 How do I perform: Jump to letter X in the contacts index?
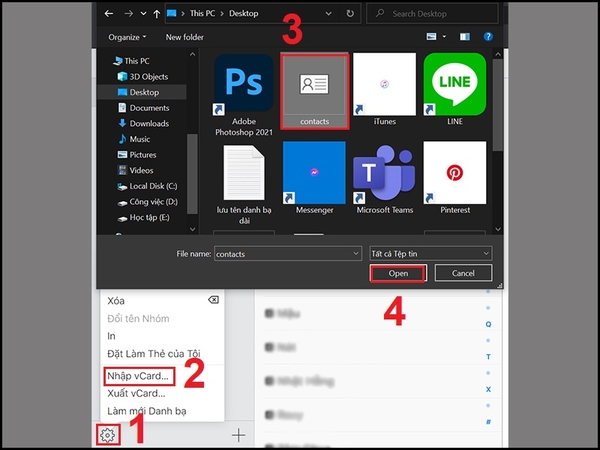488,389
